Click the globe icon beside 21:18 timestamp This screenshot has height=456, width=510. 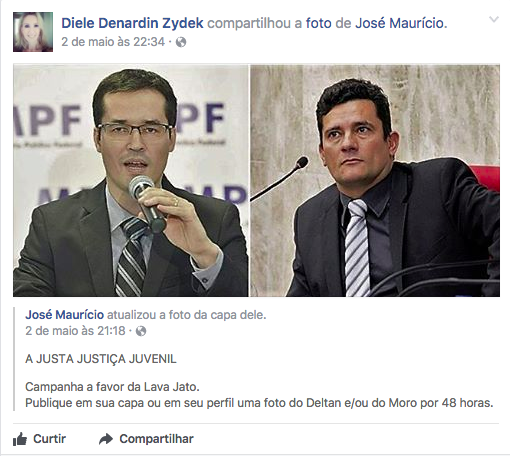point(141,331)
